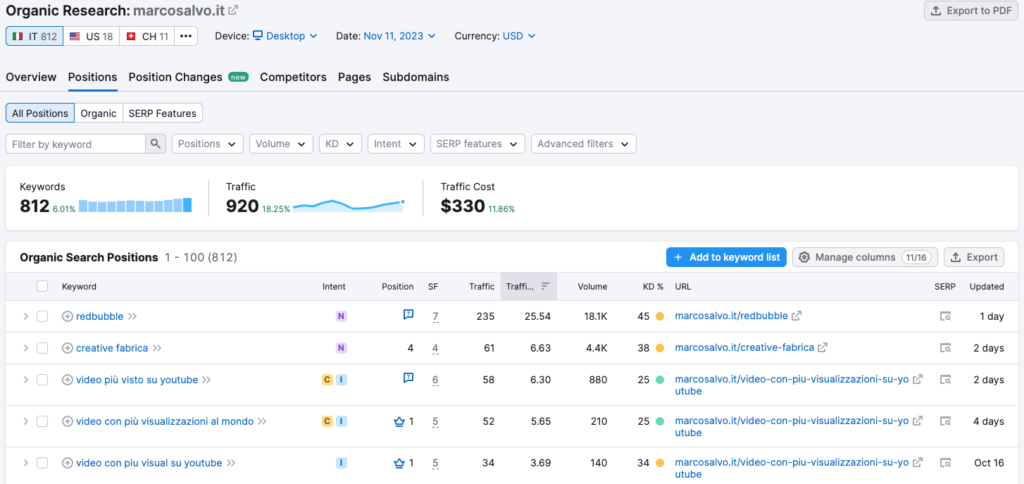1024x484 pixels.
Task: Click crown icon for 'video con più visualizzazioni al mondo'
Action: [400, 422]
